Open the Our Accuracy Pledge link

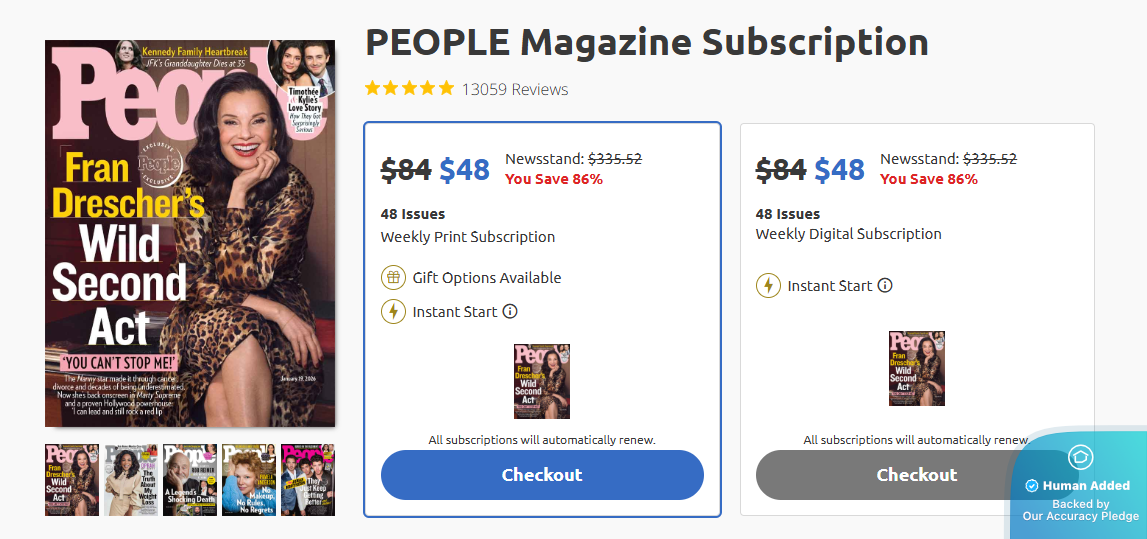[1080, 516]
